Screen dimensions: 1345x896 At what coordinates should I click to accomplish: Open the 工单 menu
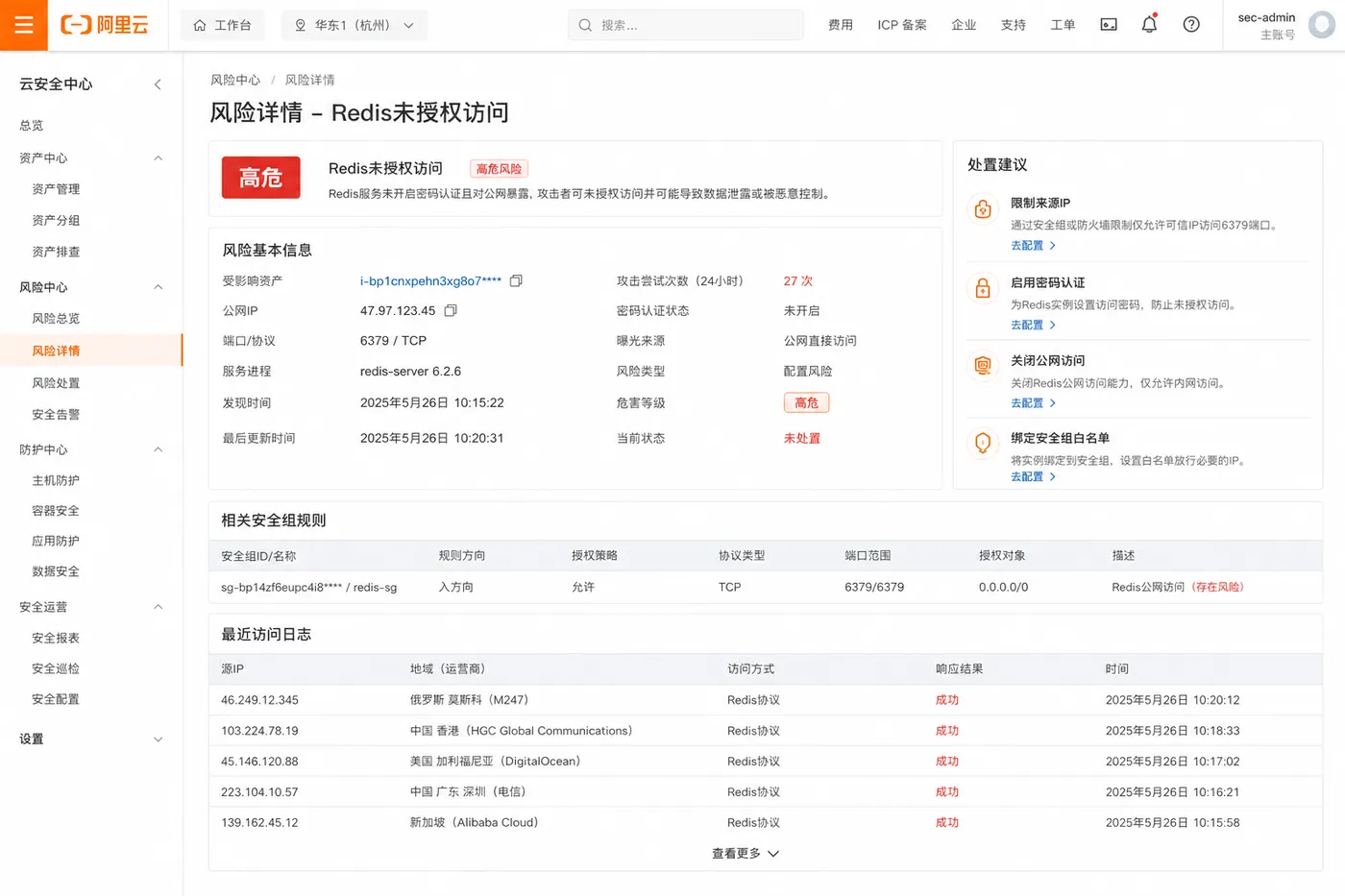pyautogui.click(x=1063, y=26)
